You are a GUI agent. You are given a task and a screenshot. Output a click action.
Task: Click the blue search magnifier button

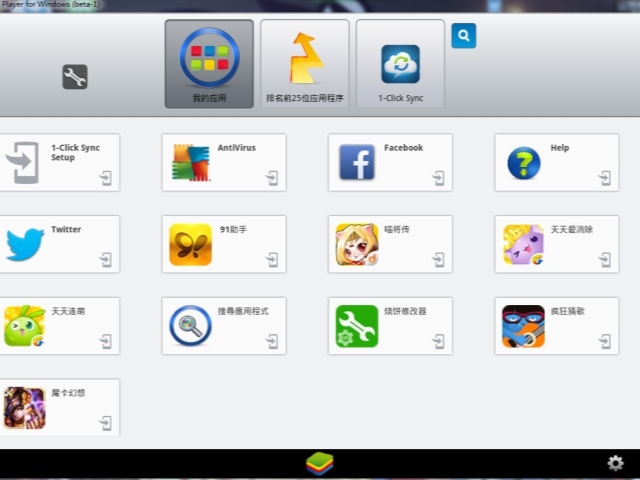464,36
